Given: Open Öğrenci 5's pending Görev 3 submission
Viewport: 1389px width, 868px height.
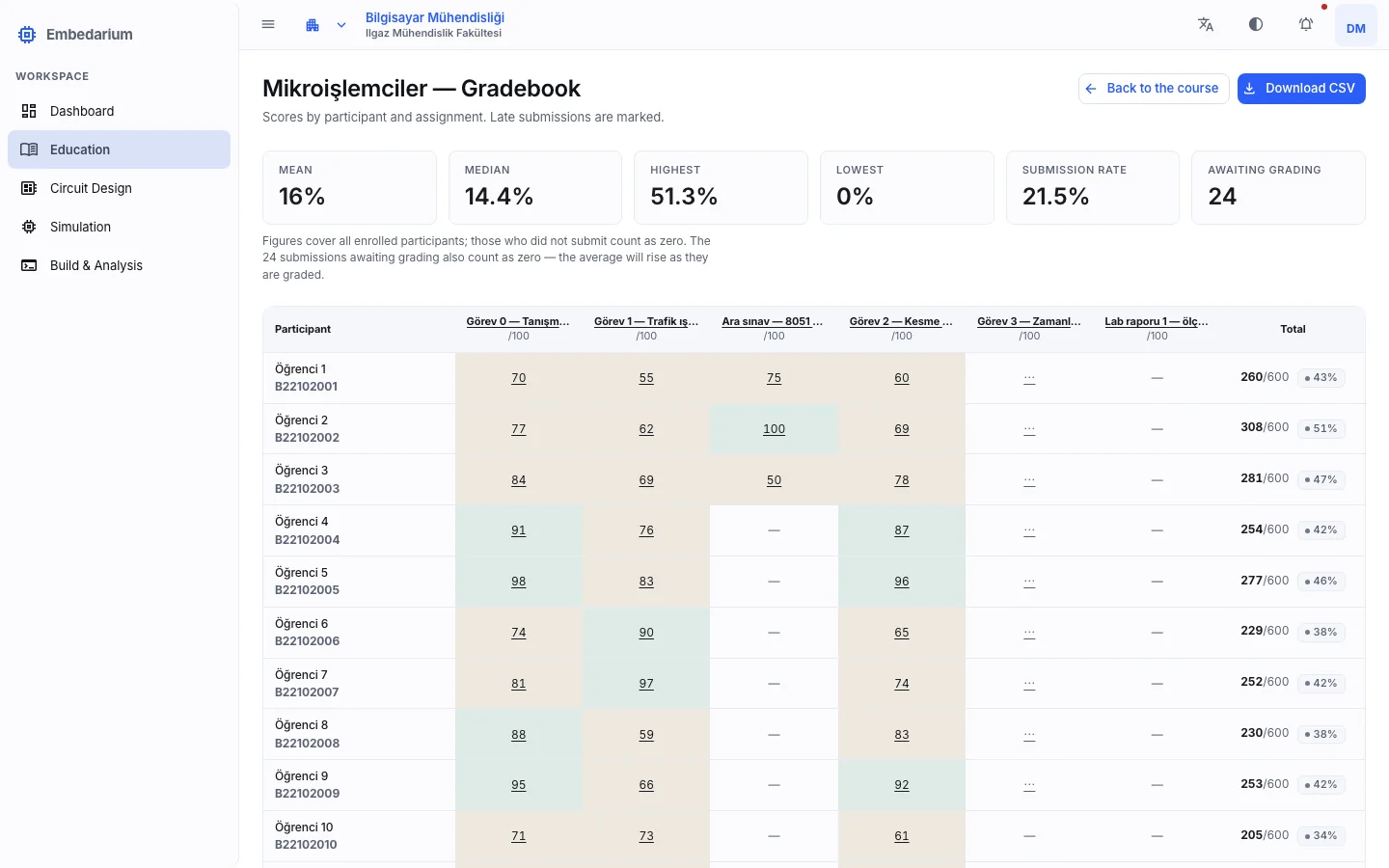Looking at the screenshot, I should [x=1029, y=582].
